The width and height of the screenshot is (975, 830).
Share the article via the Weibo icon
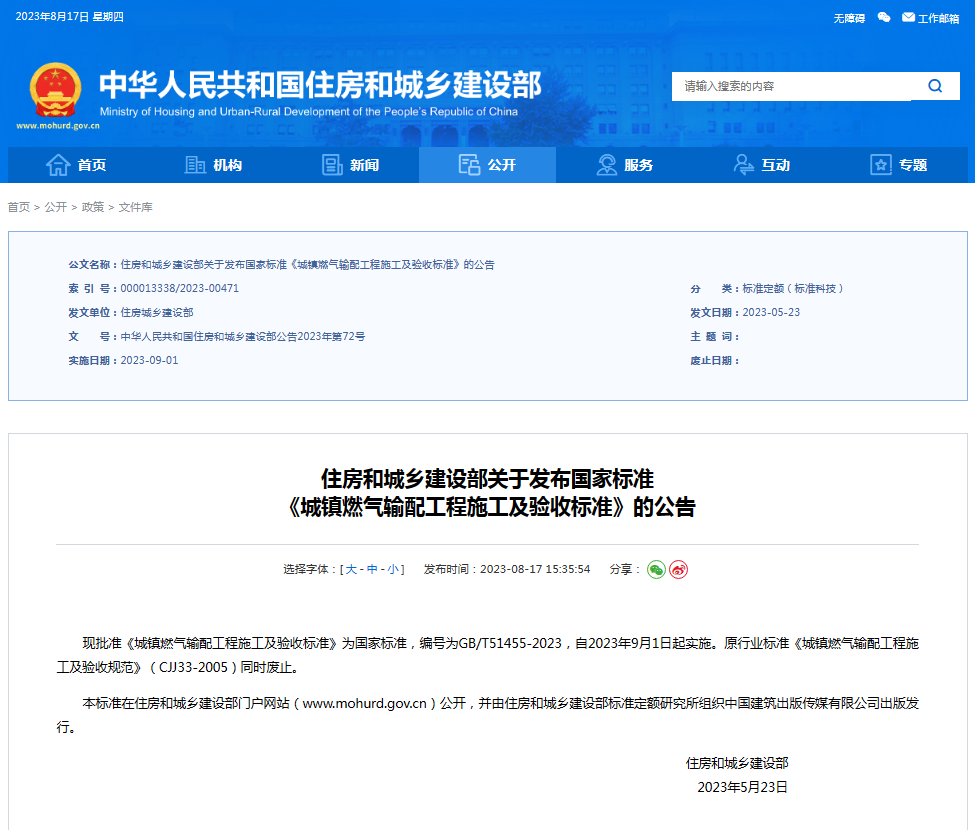click(x=679, y=569)
